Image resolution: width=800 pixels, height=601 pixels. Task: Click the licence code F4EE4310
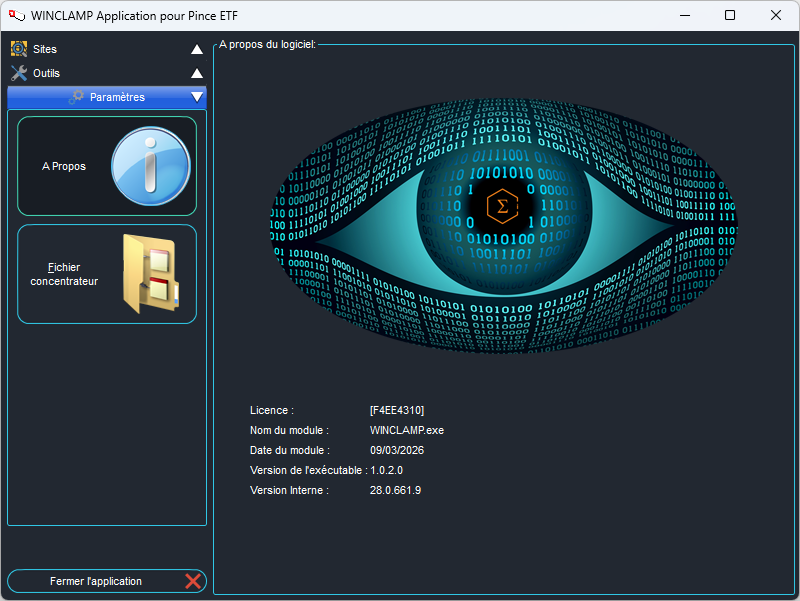coord(397,410)
